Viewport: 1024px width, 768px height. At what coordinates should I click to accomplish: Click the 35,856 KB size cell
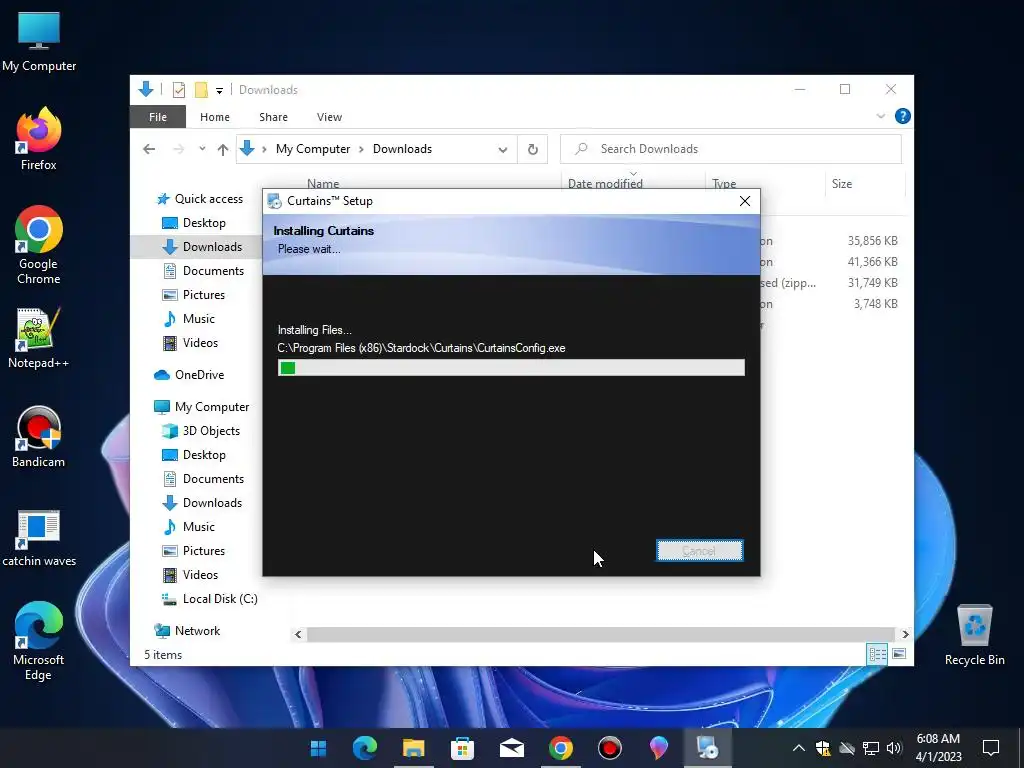coord(872,241)
